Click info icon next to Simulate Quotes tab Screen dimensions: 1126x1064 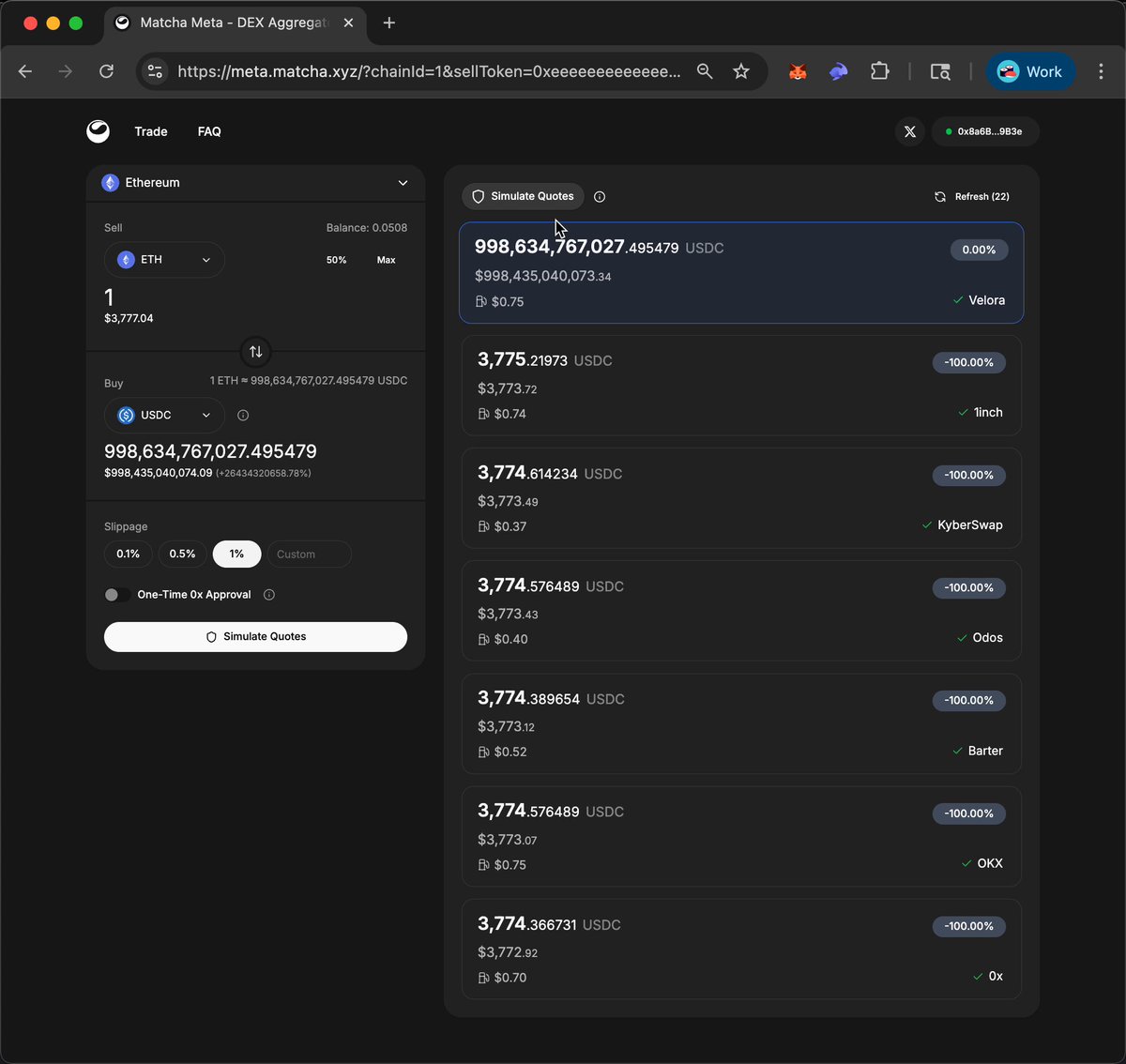point(600,196)
